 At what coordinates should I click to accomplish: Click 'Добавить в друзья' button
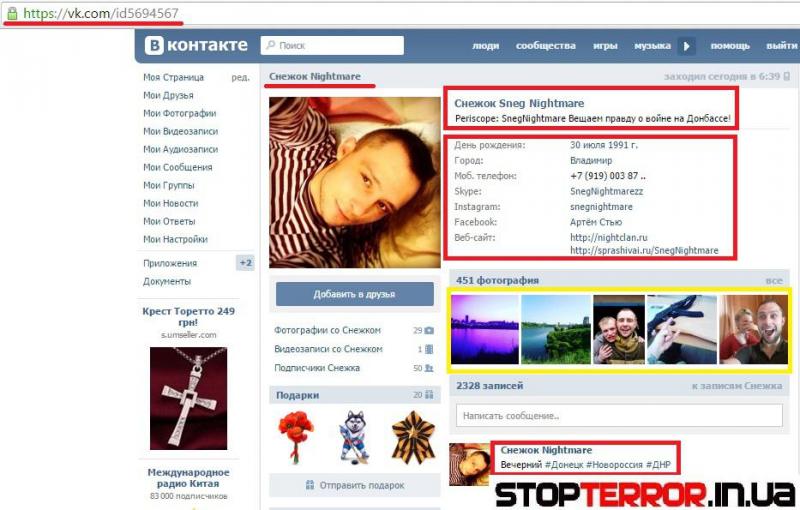[x=354, y=294]
